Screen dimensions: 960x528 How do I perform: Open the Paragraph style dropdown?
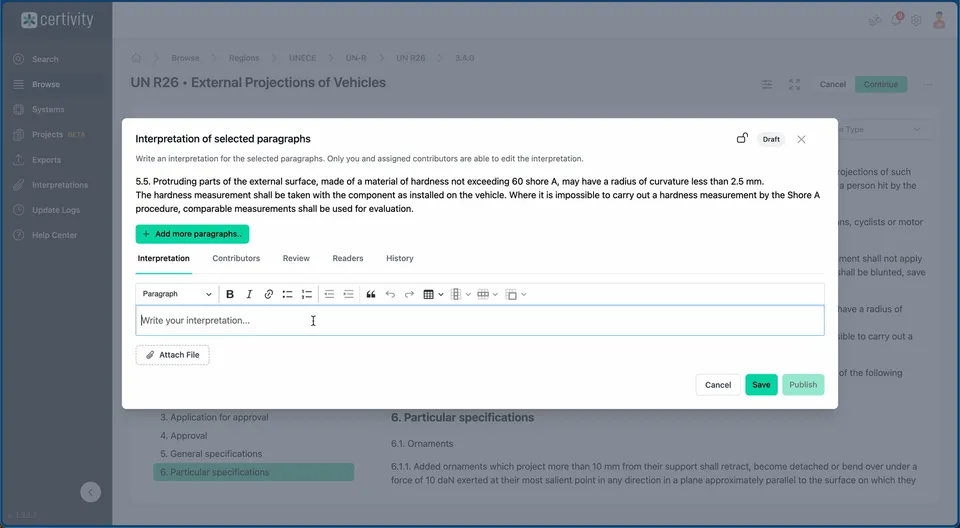pos(177,294)
